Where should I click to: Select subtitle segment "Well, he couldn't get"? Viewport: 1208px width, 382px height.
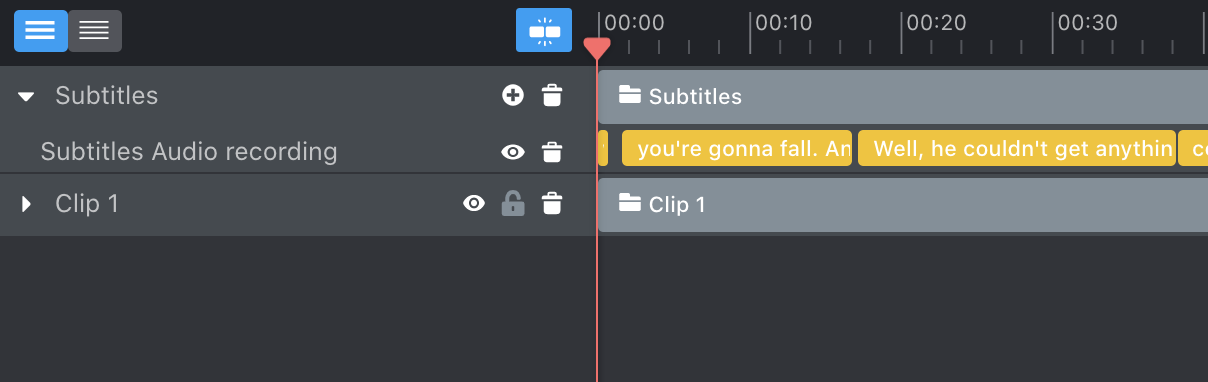pyautogui.click(x=1017, y=149)
